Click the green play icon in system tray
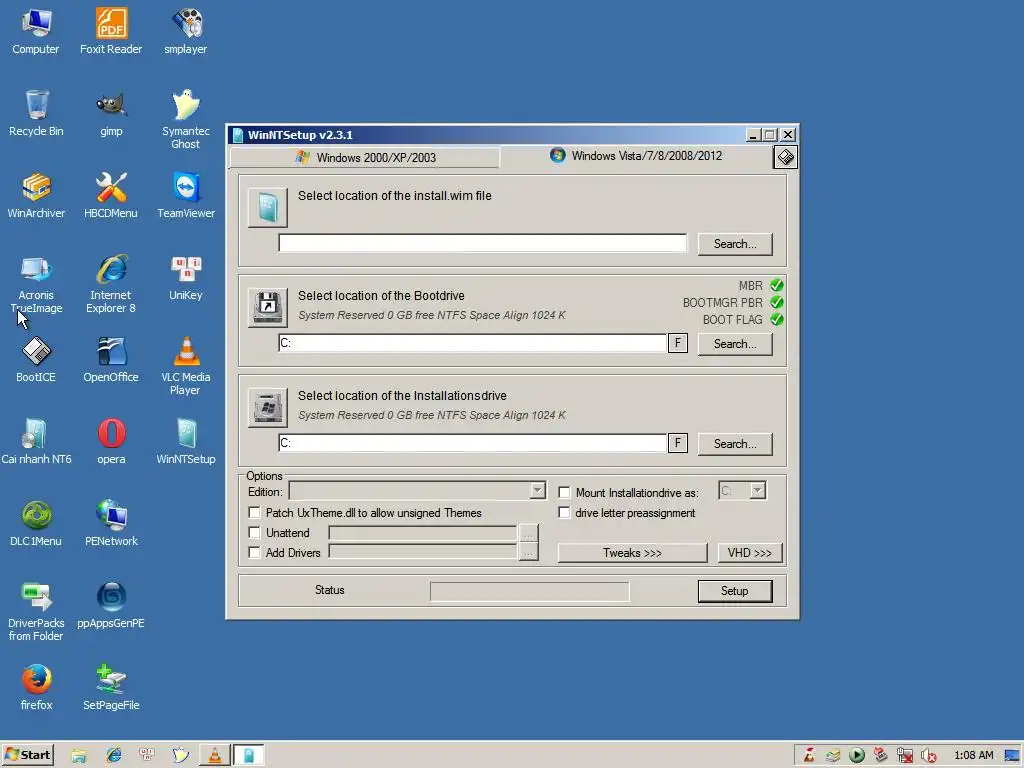Image resolution: width=1024 pixels, height=768 pixels. [857, 756]
